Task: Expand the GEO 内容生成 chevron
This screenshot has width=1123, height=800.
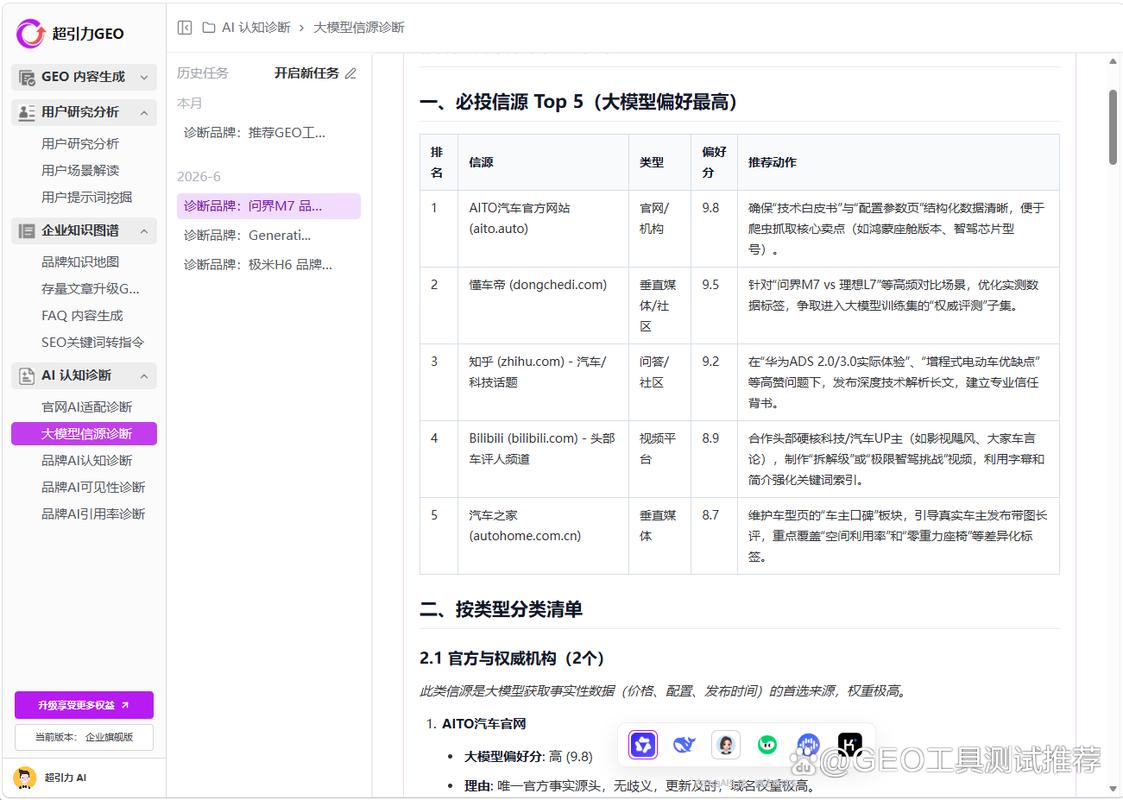Action: tap(144, 77)
